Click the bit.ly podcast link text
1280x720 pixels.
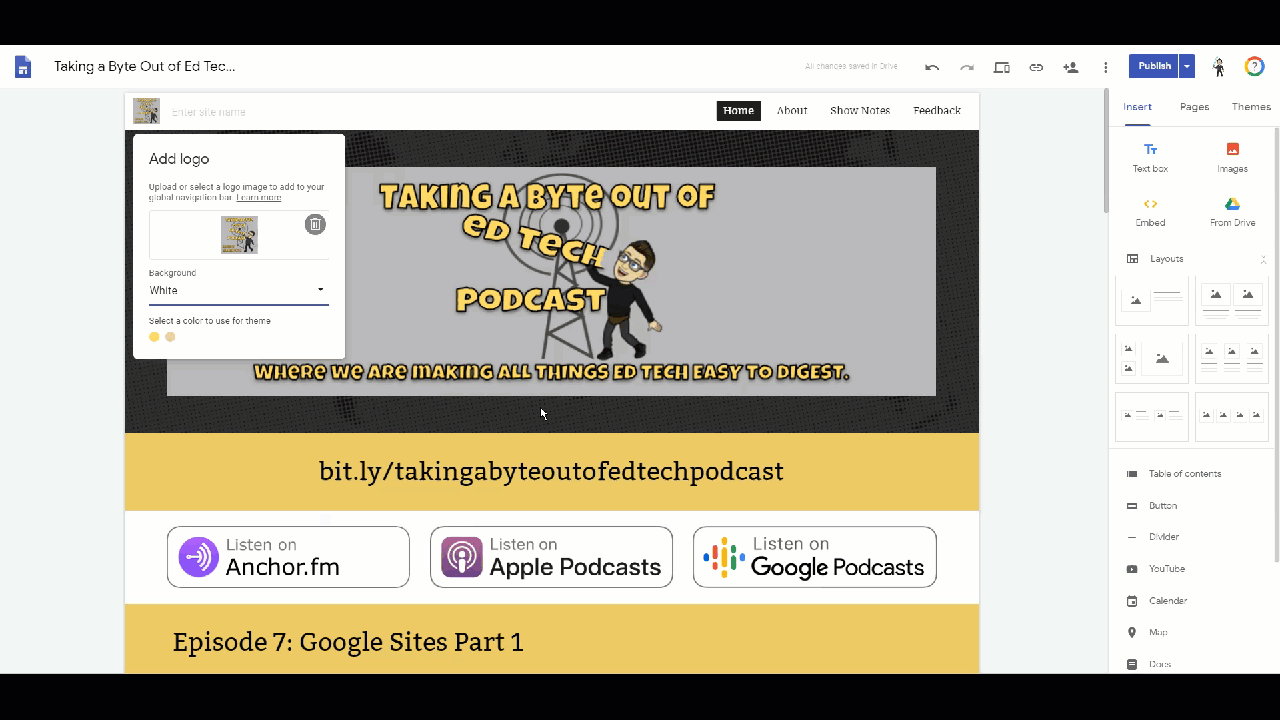coord(551,471)
